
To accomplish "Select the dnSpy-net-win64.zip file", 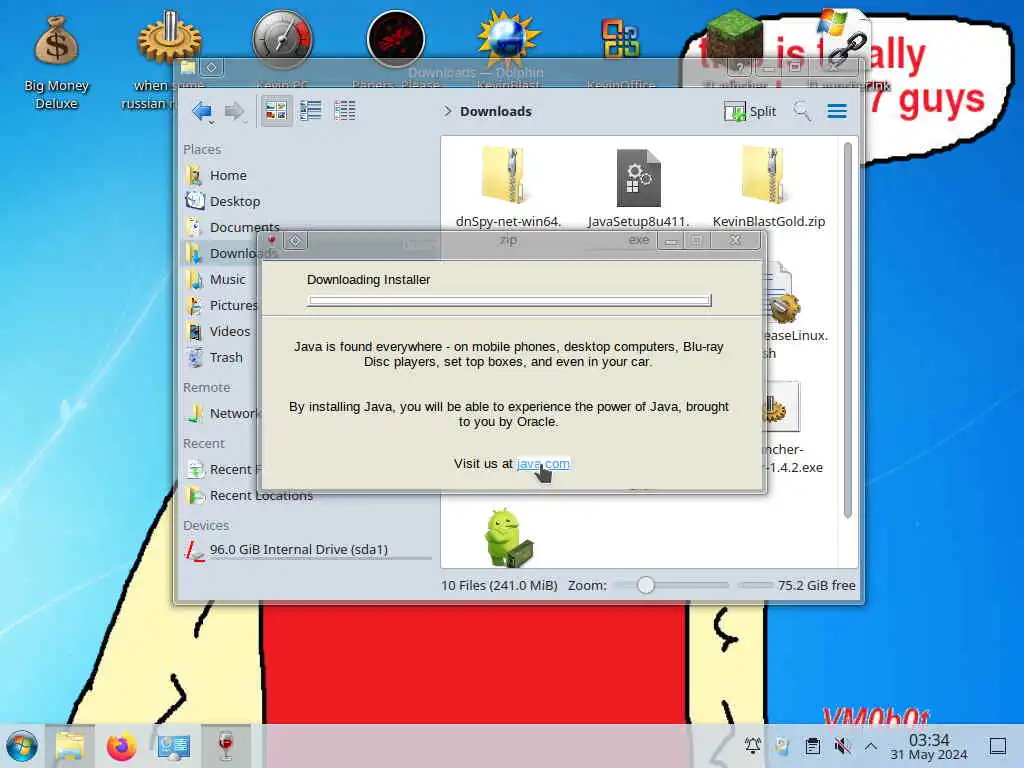I will pyautogui.click(x=508, y=189).
